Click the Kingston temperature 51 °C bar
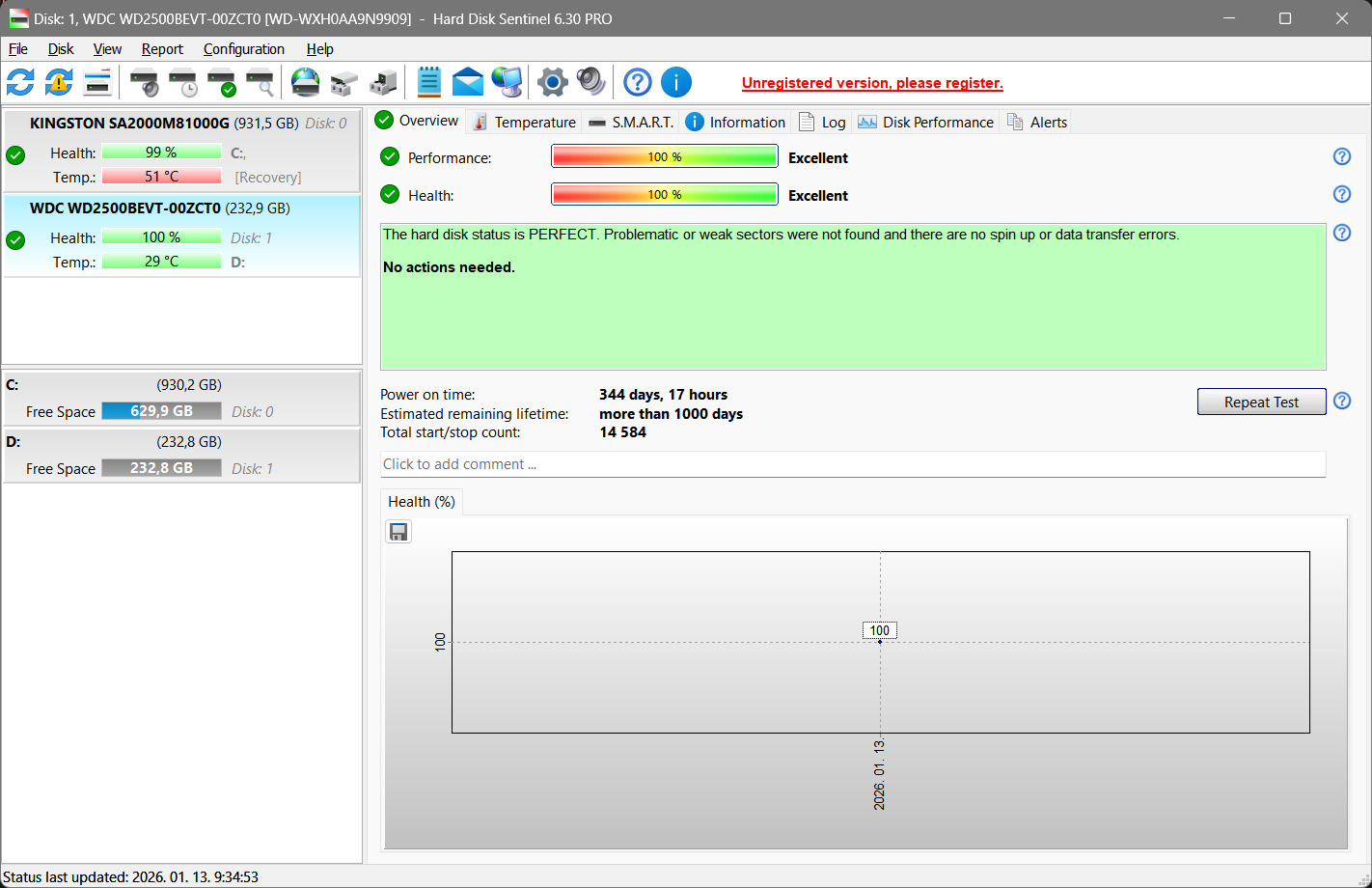Viewport: 1372px width, 888px height. (x=162, y=177)
